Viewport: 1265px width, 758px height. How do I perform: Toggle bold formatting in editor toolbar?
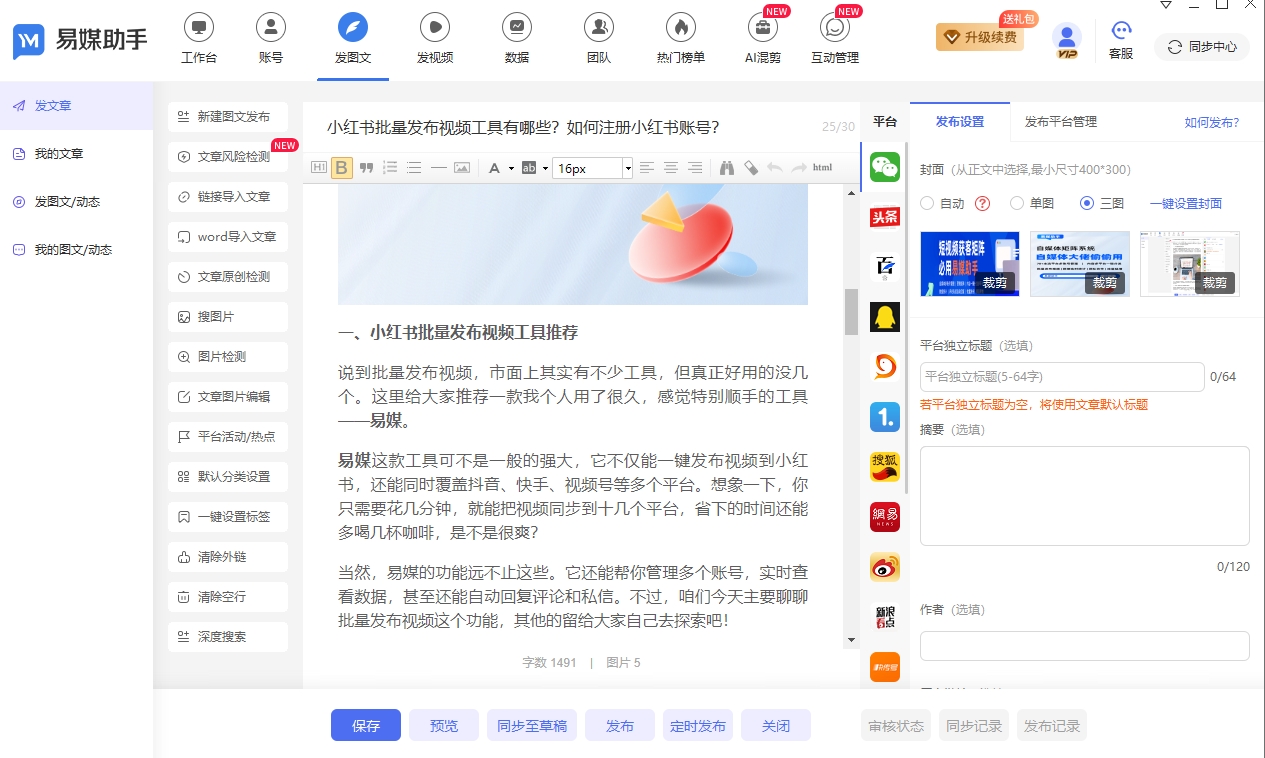(x=342, y=168)
